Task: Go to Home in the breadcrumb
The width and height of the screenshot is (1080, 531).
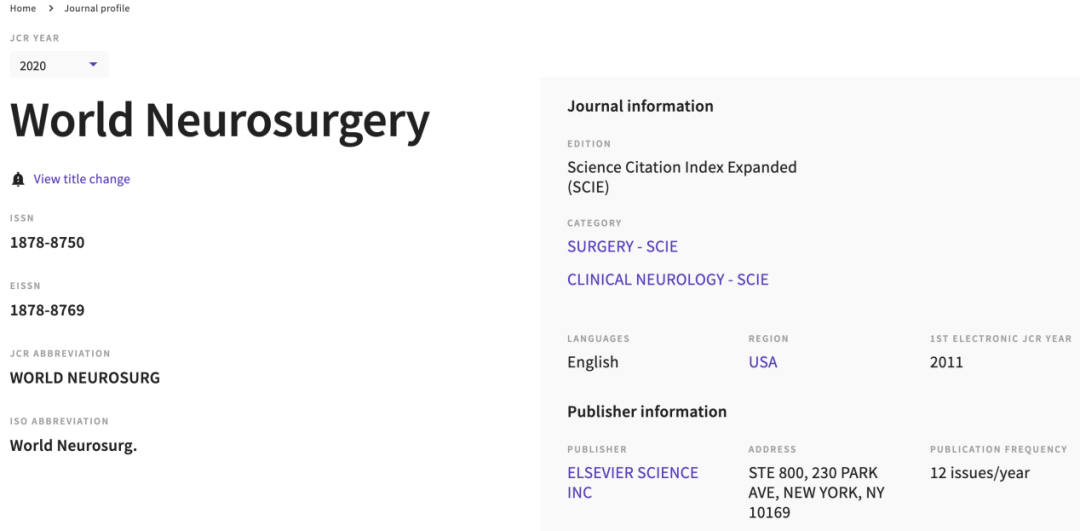Action: [x=23, y=9]
